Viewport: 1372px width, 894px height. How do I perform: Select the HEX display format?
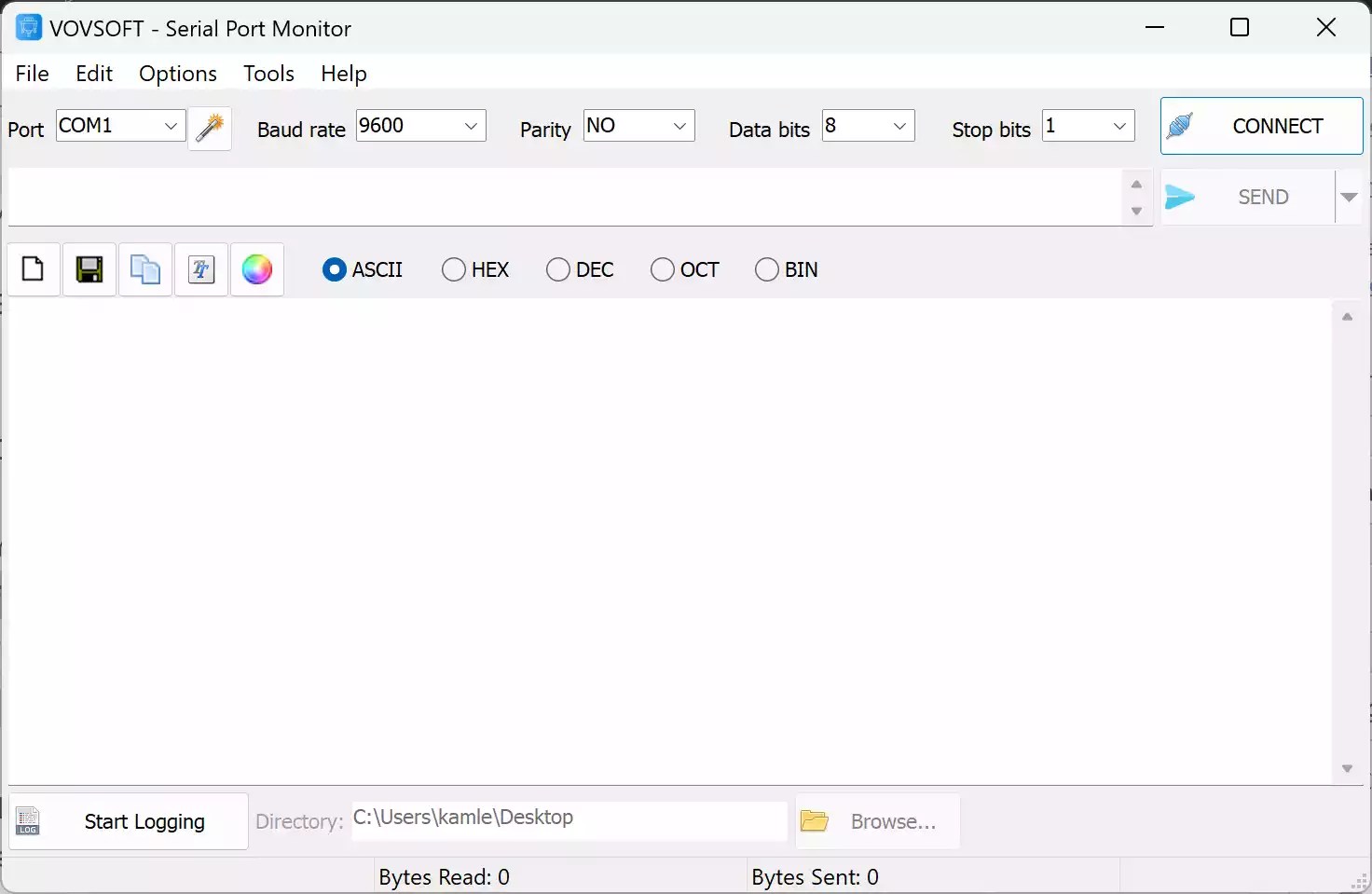tap(455, 269)
